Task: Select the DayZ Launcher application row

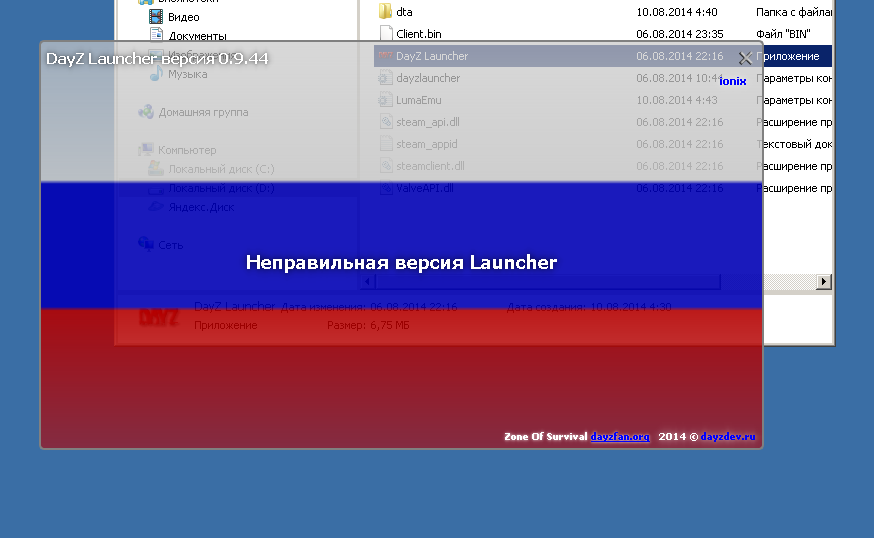Action: (602, 56)
